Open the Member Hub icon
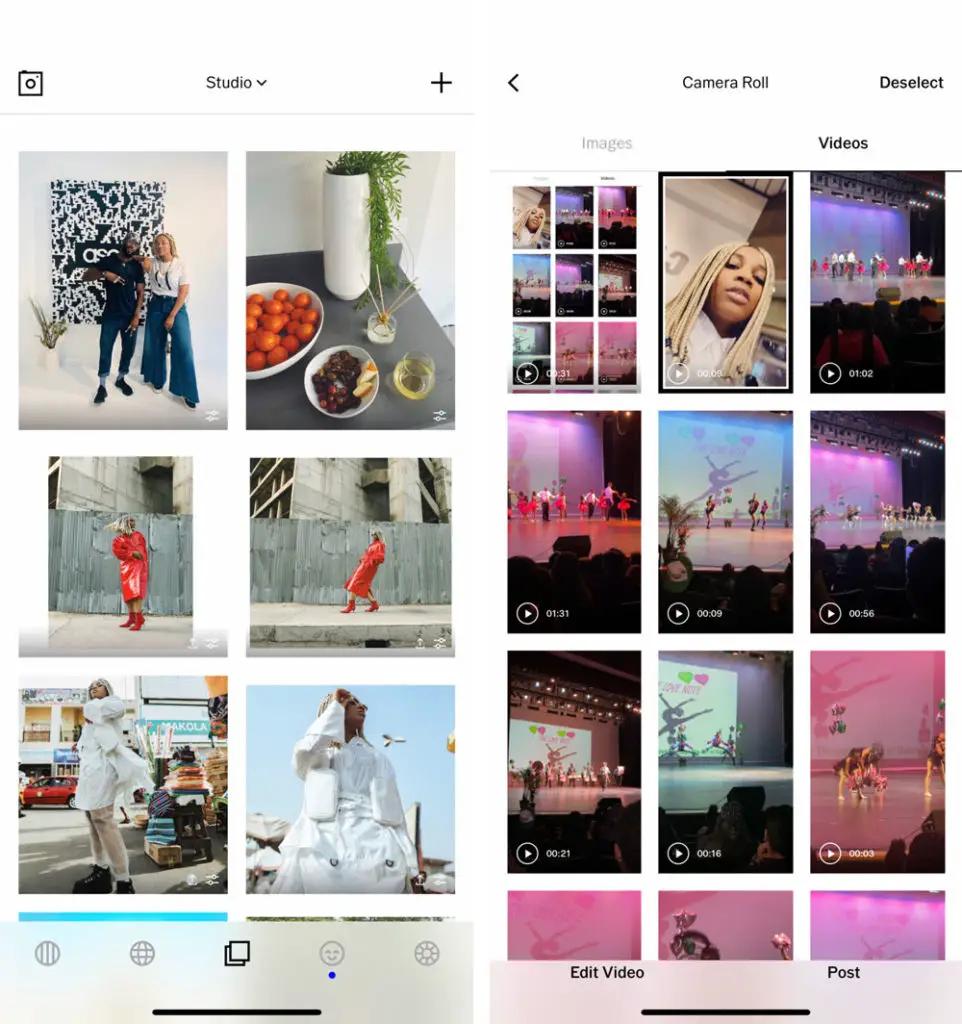This screenshot has height=1024, width=962. click(426, 954)
